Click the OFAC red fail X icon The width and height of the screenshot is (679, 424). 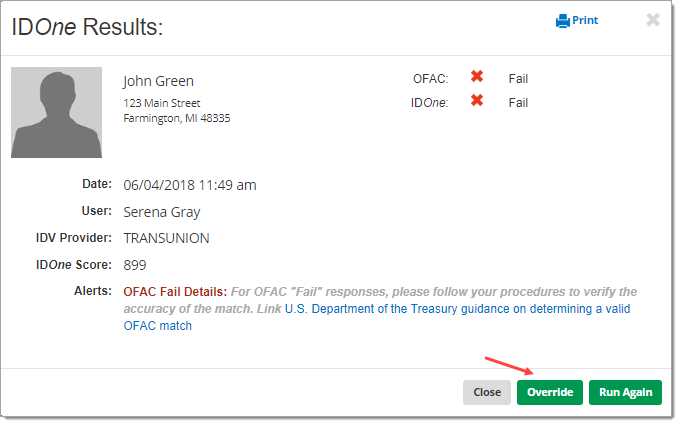coord(477,76)
